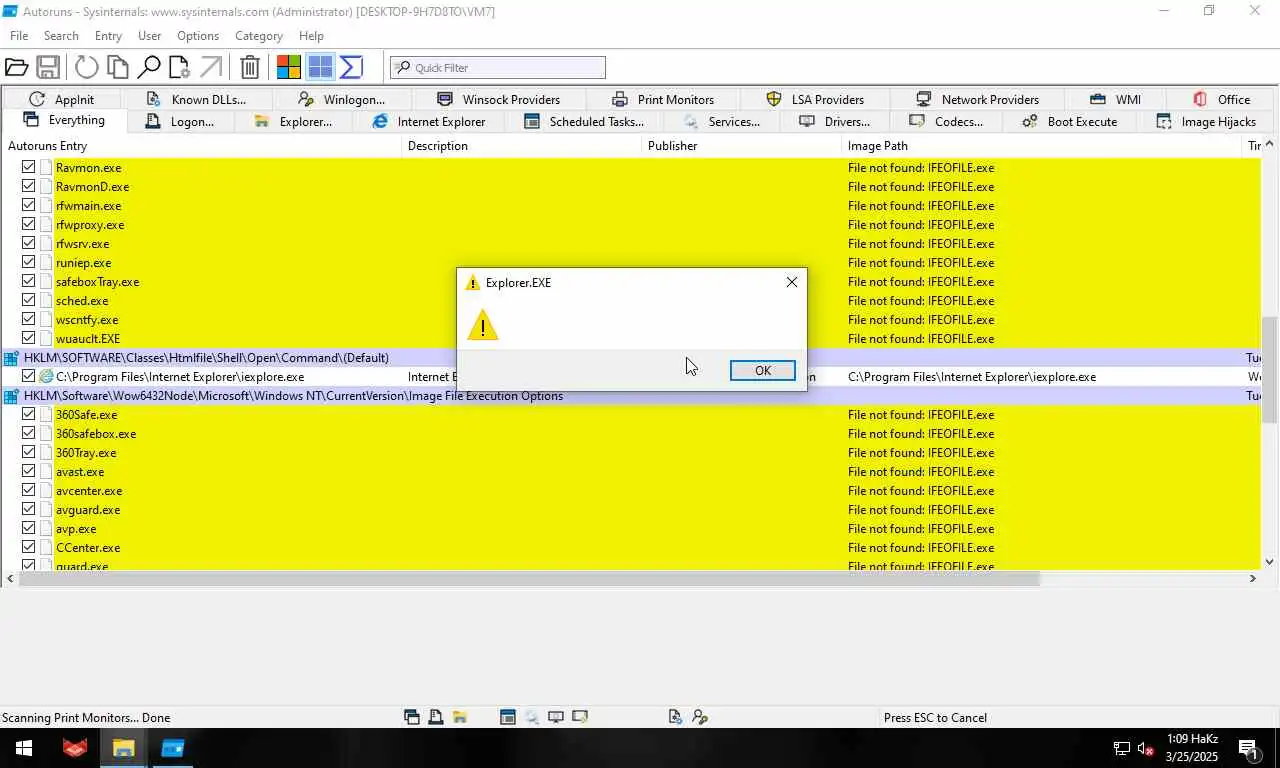Open the notification center icon
Screen dimensions: 1280x768
point(1248,748)
